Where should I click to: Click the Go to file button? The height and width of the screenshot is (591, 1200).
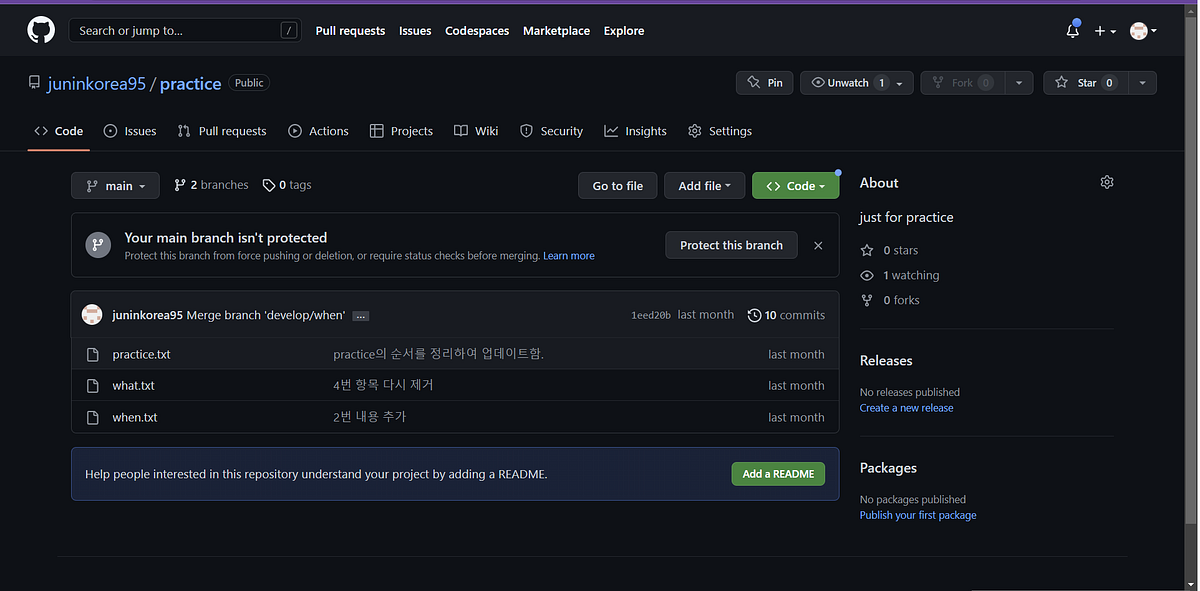tap(617, 186)
